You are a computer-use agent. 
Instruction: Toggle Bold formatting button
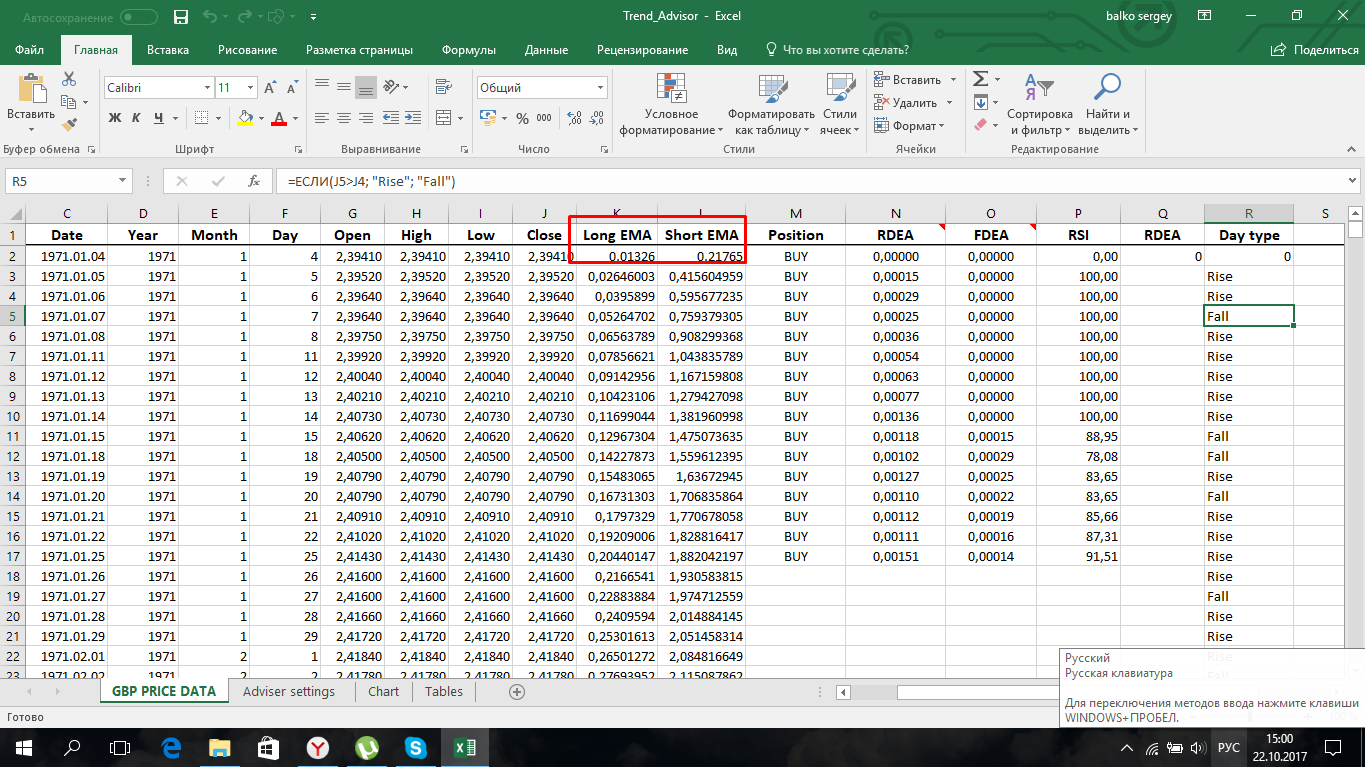point(114,118)
